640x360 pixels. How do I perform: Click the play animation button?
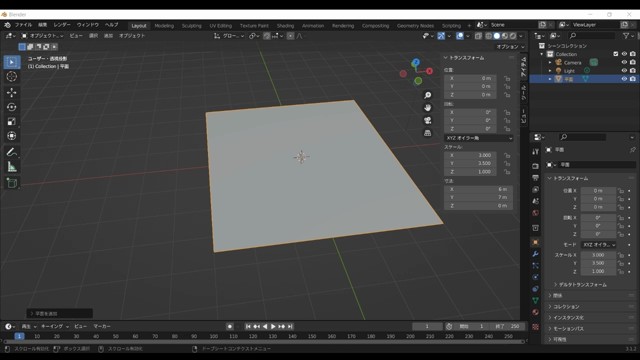[x=273, y=327]
